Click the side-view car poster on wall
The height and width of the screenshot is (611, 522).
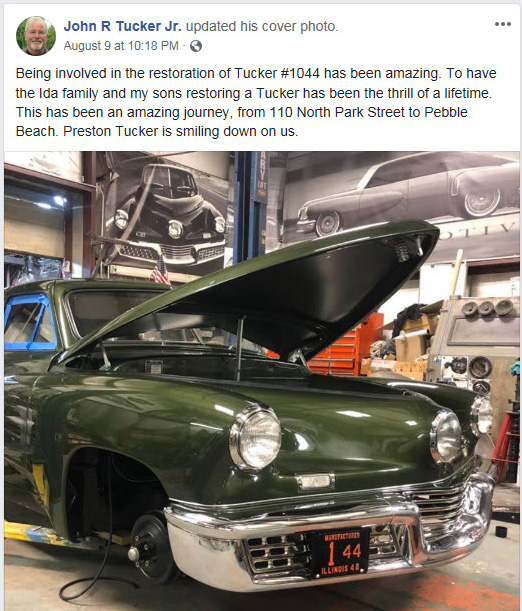(403, 195)
